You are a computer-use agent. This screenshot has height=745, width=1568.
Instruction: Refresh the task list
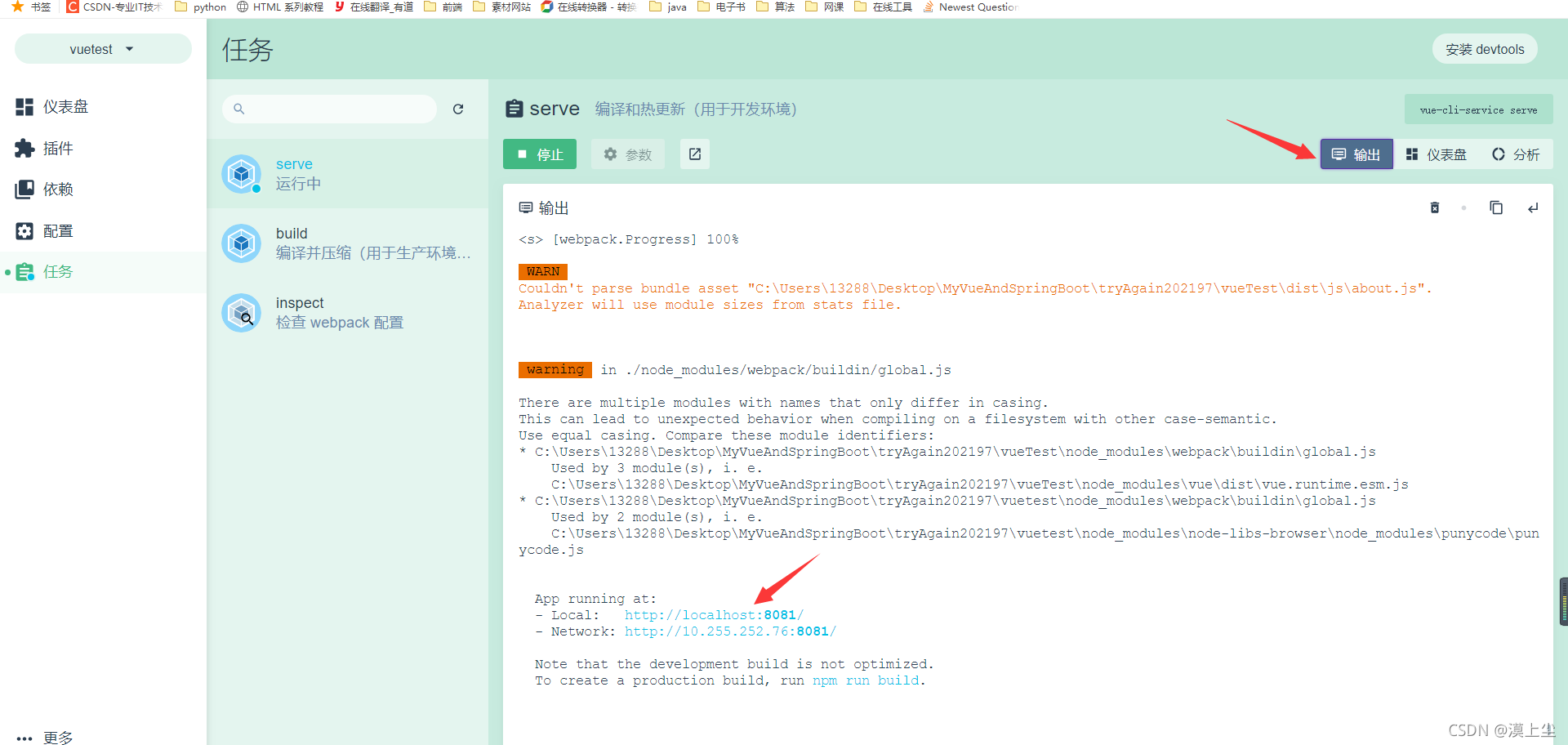click(x=458, y=109)
